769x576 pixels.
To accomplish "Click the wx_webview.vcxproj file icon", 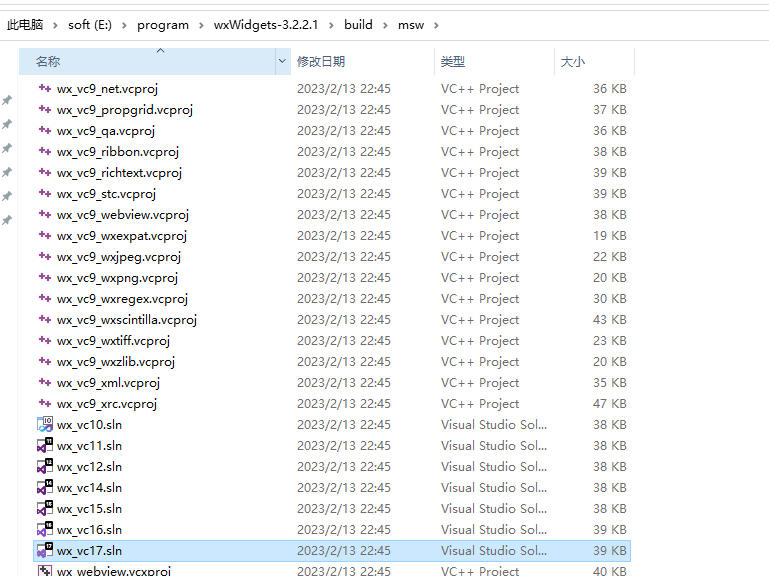I will (45, 571).
